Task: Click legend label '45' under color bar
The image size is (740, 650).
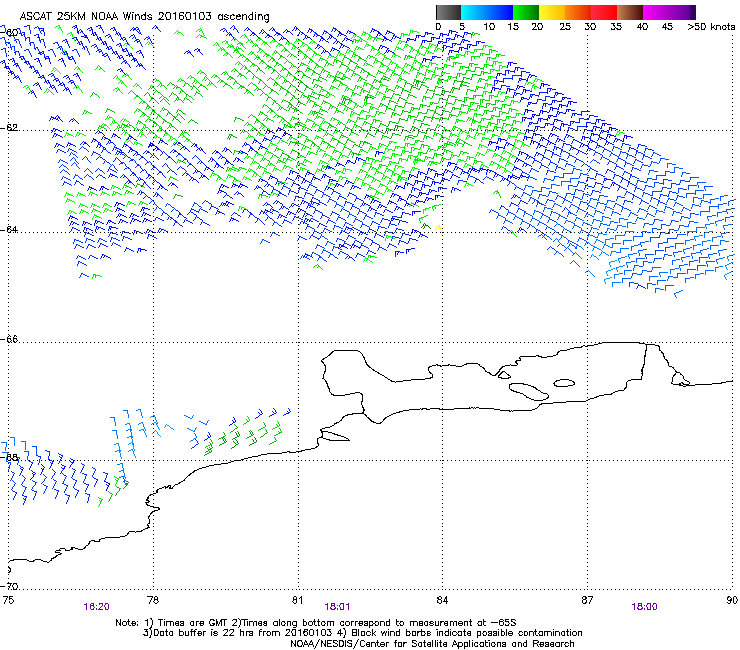Action: pos(667,27)
